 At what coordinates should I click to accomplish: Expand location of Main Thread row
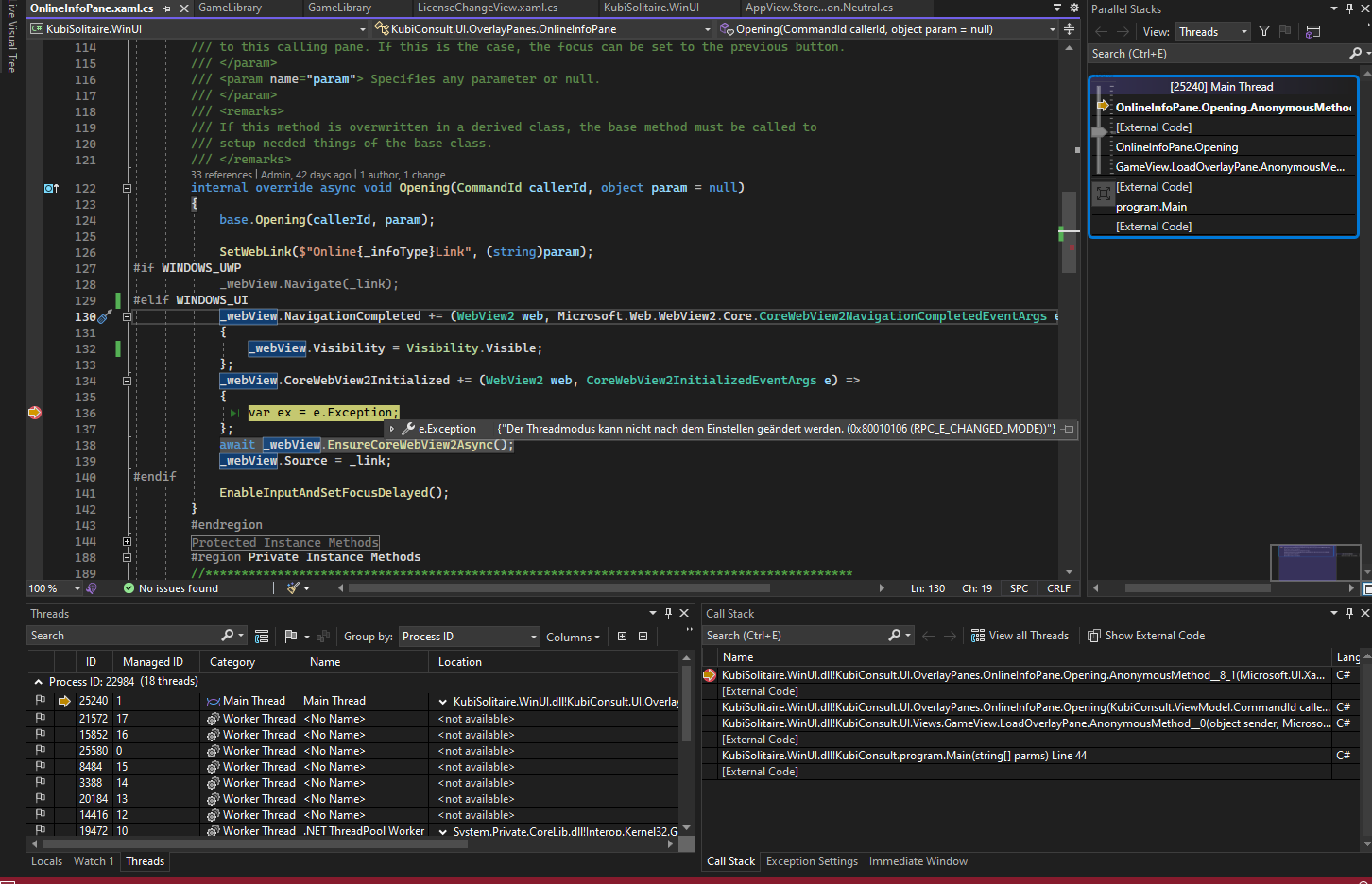click(443, 702)
